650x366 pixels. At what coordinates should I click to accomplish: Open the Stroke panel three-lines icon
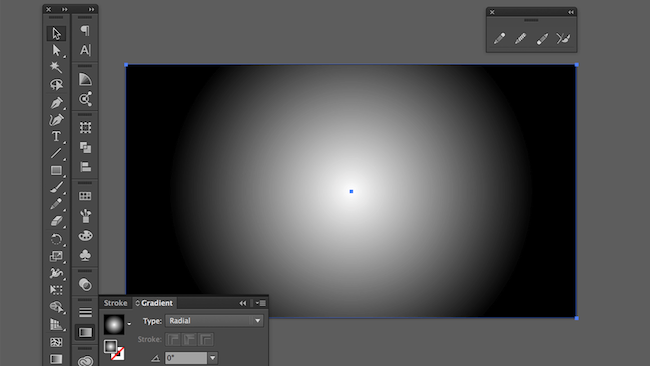85,312
